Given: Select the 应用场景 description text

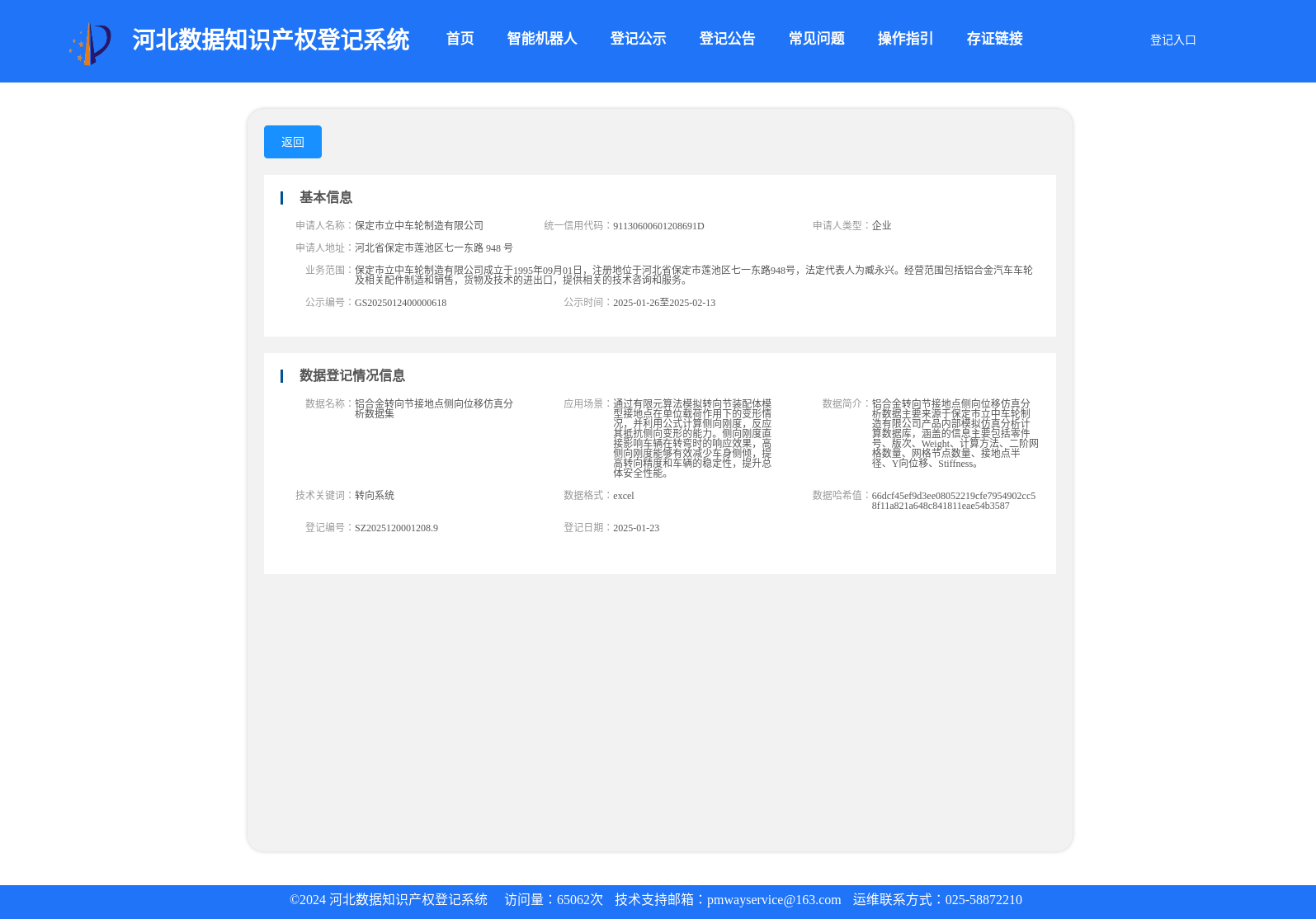Looking at the screenshot, I should coord(692,438).
